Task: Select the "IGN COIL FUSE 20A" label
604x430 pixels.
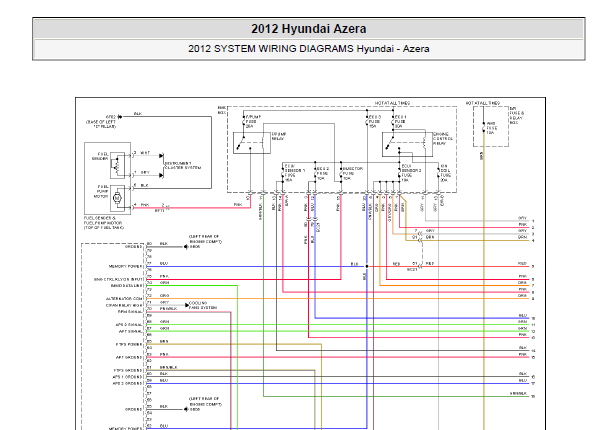Action: 445,173
